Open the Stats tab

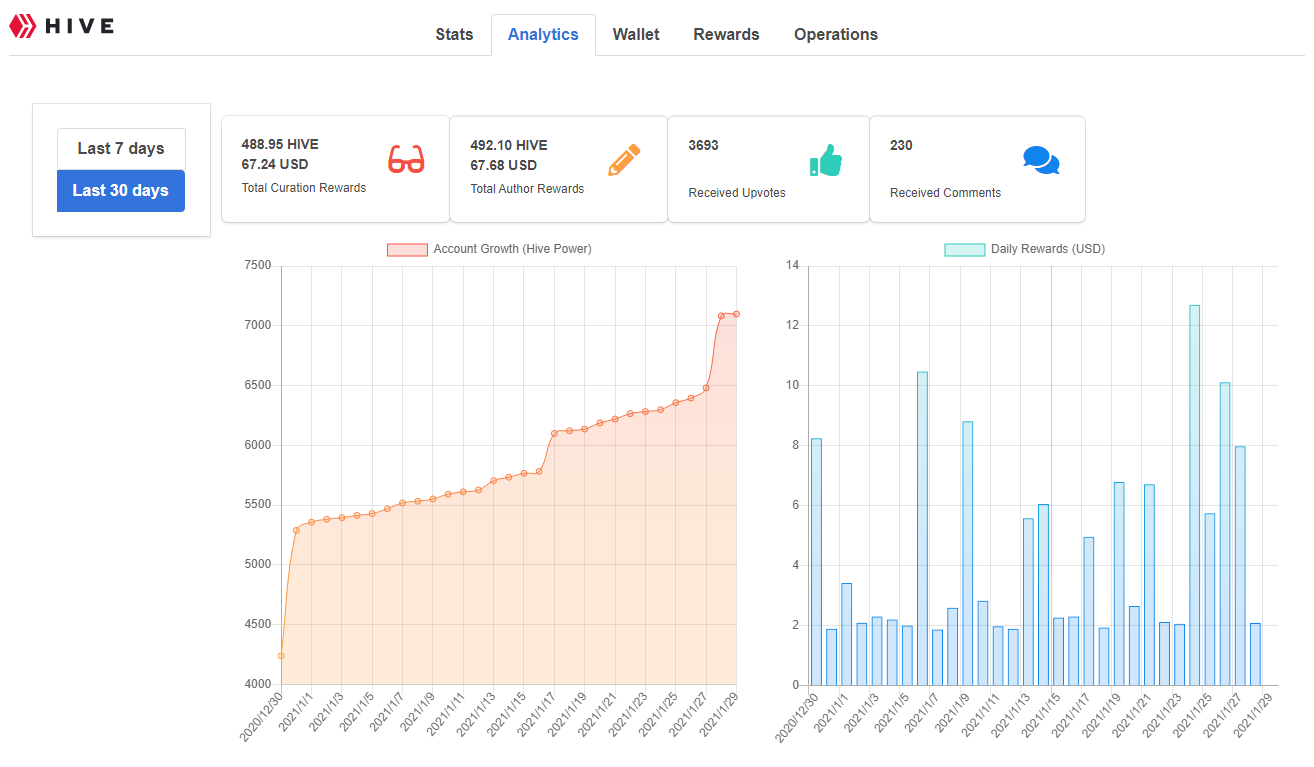pos(454,34)
